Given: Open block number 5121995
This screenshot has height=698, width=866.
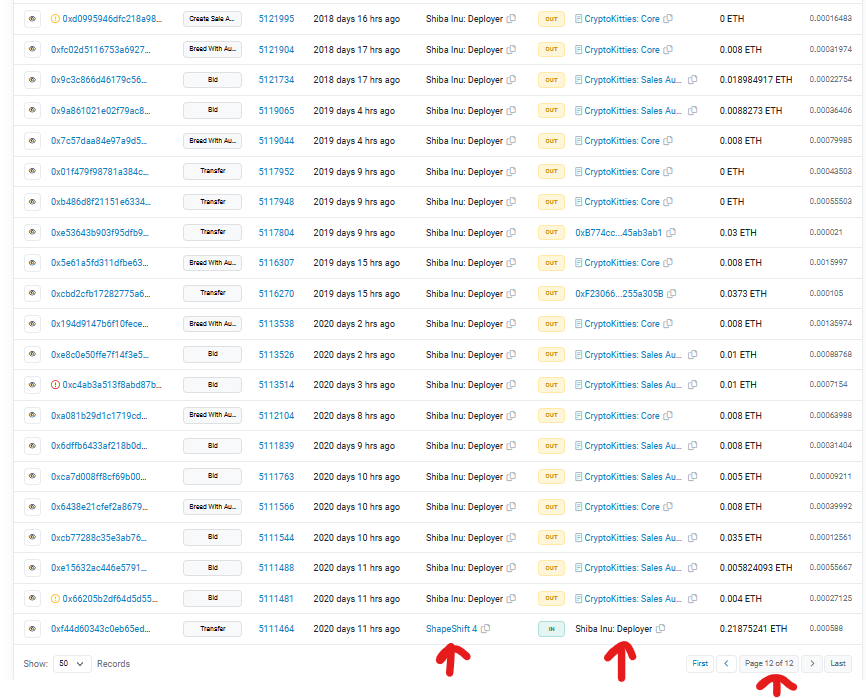Looking at the screenshot, I should pos(276,19).
